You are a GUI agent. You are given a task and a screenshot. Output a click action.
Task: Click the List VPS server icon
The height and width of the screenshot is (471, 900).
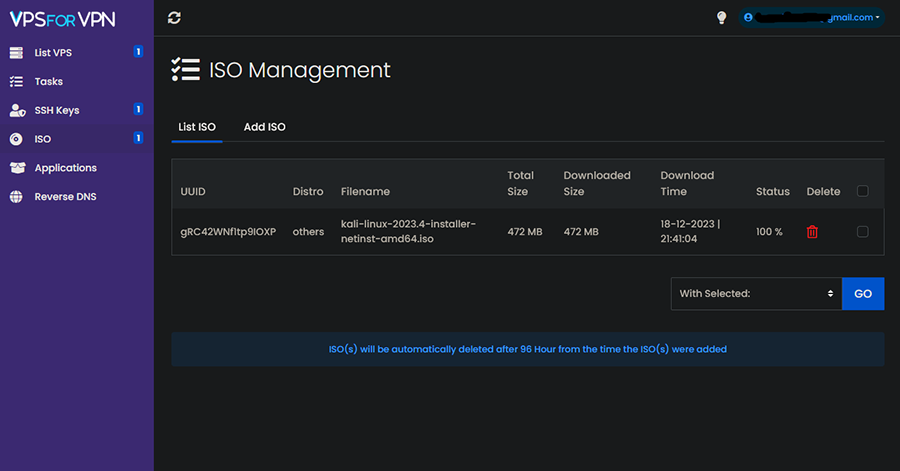(16, 53)
